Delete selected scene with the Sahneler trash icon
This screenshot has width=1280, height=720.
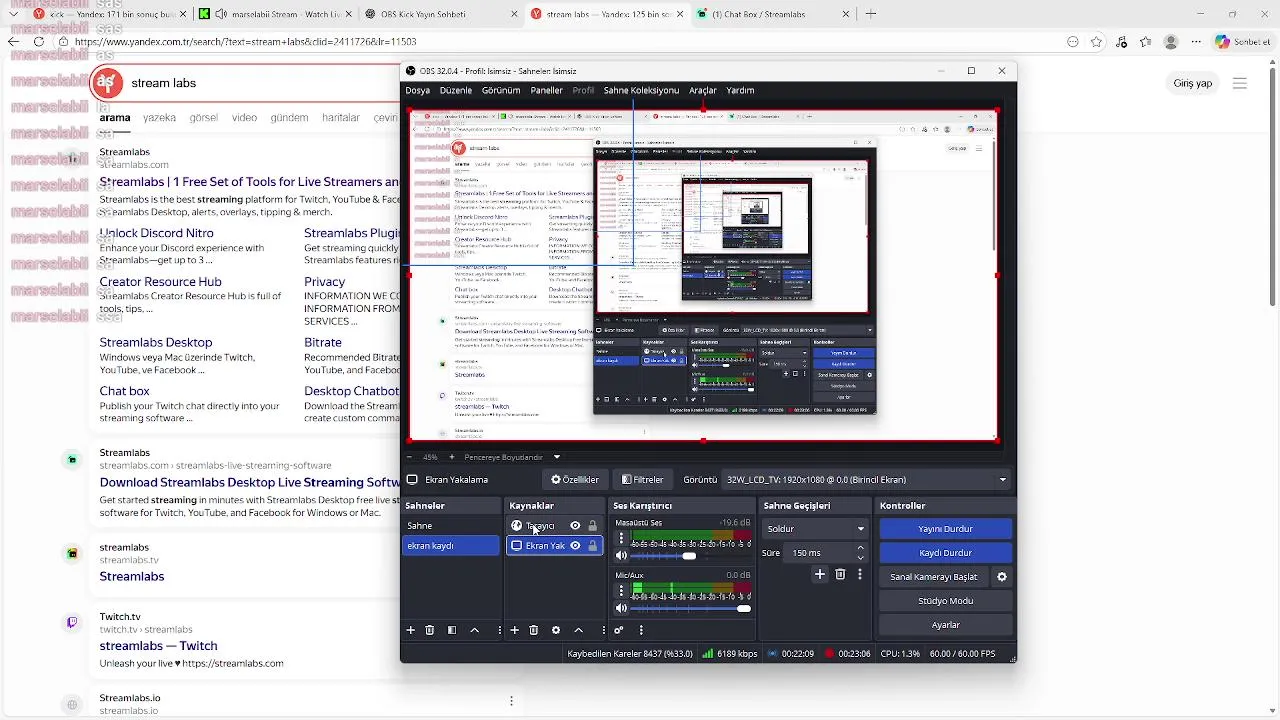(430, 630)
